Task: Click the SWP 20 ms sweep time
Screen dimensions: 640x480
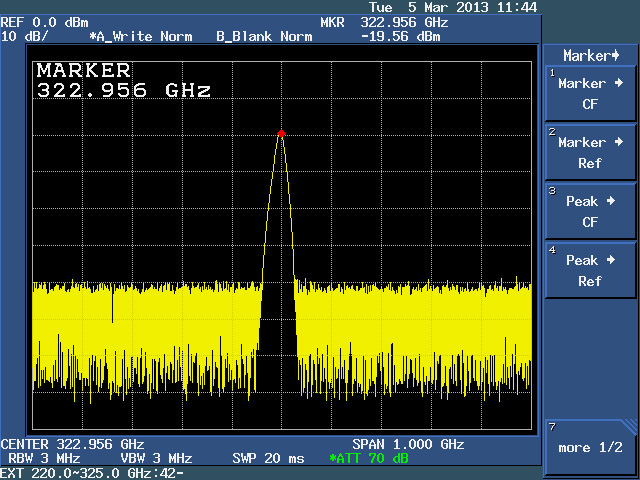Action: pyautogui.click(x=267, y=458)
